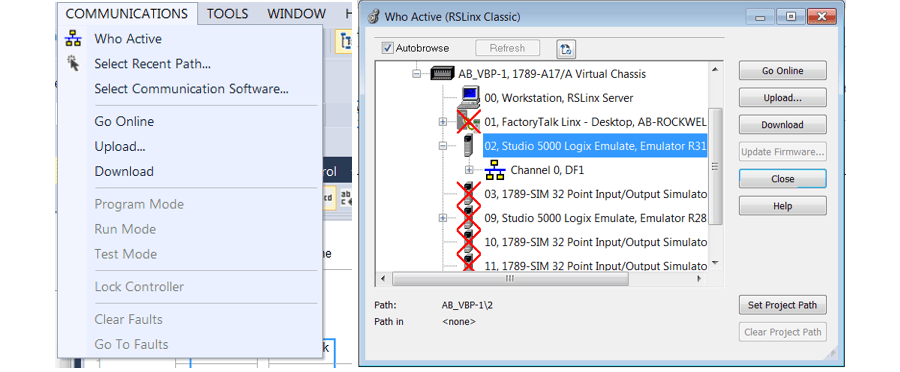Choose Download from Communications menu
This screenshot has height=372, width=900.
[x=124, y=171]
